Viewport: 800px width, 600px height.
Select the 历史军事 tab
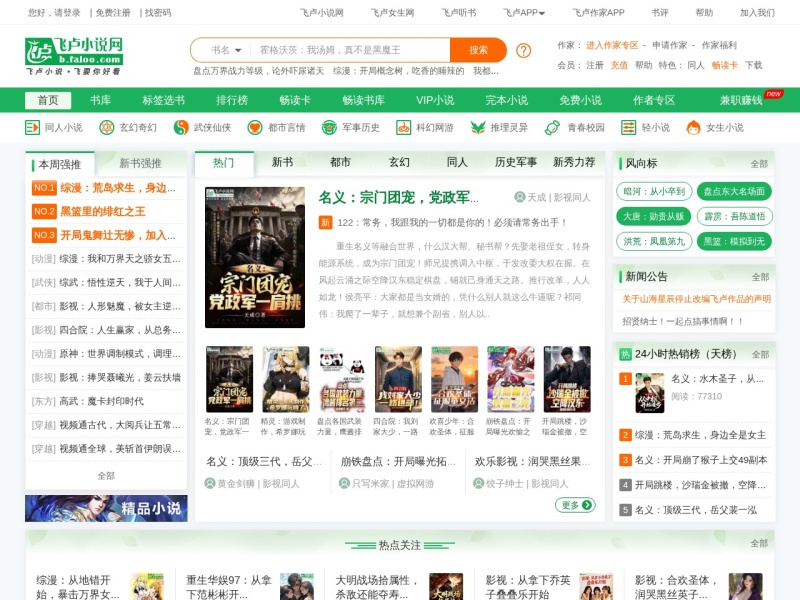(x=516, y=162)
